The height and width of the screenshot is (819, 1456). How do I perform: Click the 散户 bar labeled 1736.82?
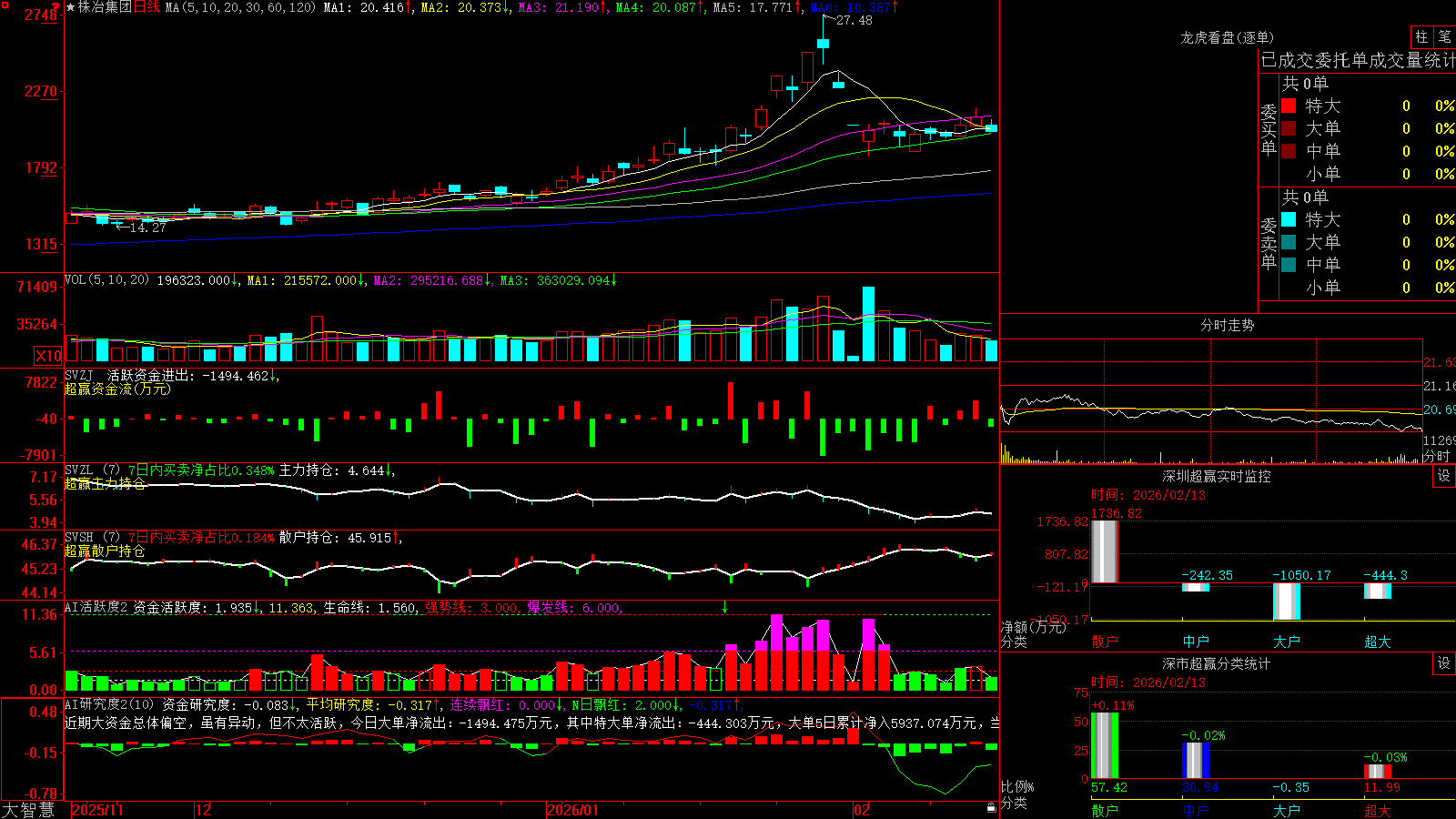tap(1105, 551)
